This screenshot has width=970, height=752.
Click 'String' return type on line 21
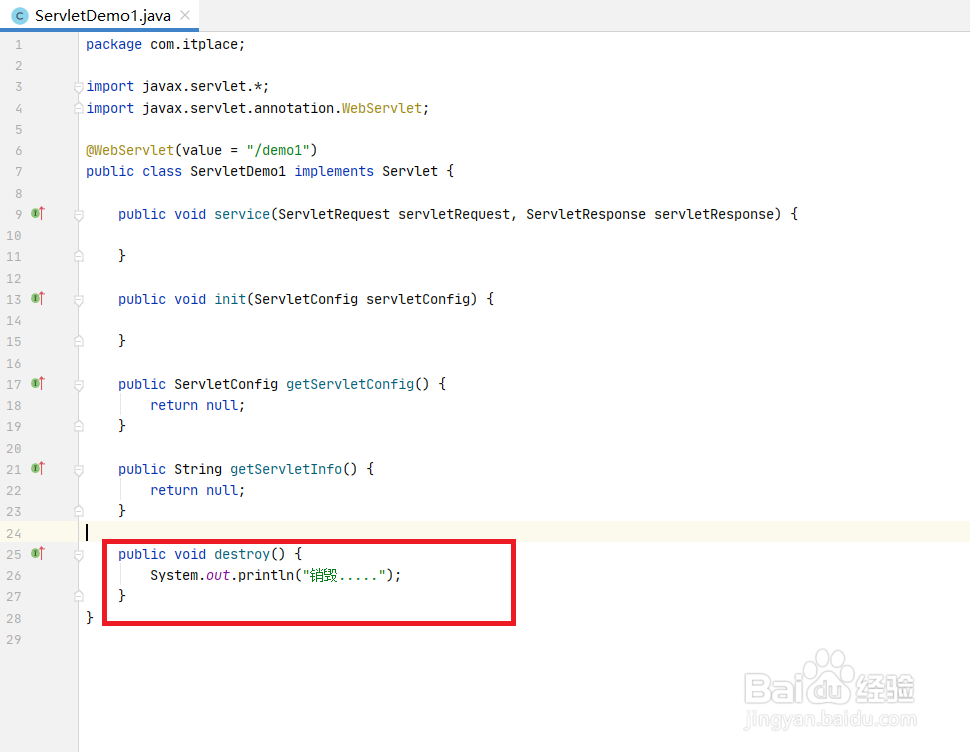(x=198, y=469)
